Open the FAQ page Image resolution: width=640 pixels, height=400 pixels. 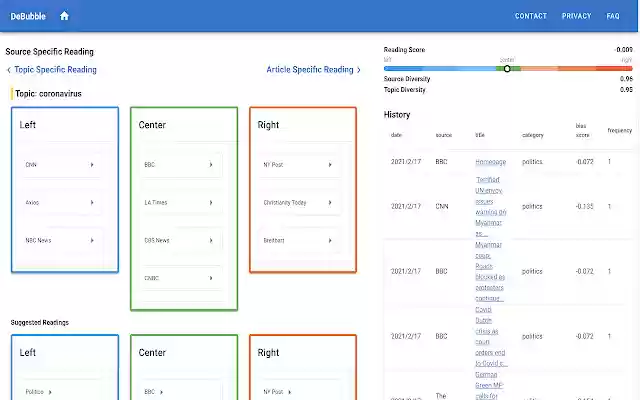pos(613,16)
